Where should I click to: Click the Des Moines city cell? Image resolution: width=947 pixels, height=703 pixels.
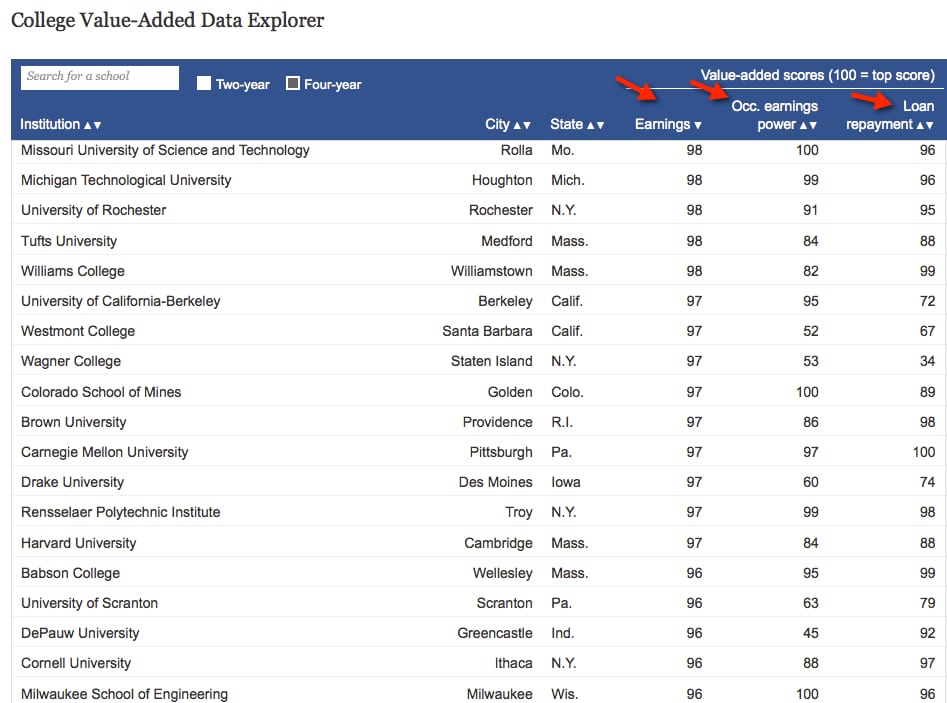pos(495,482)
